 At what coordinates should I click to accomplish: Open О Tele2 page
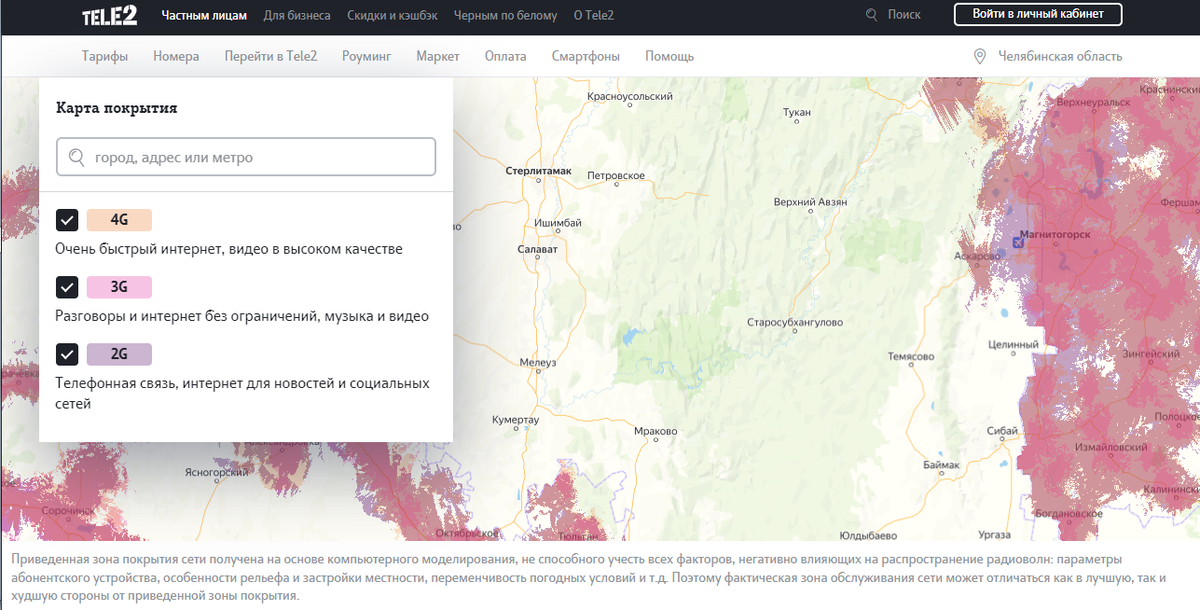pyautogui.click(x=594, y=16)
